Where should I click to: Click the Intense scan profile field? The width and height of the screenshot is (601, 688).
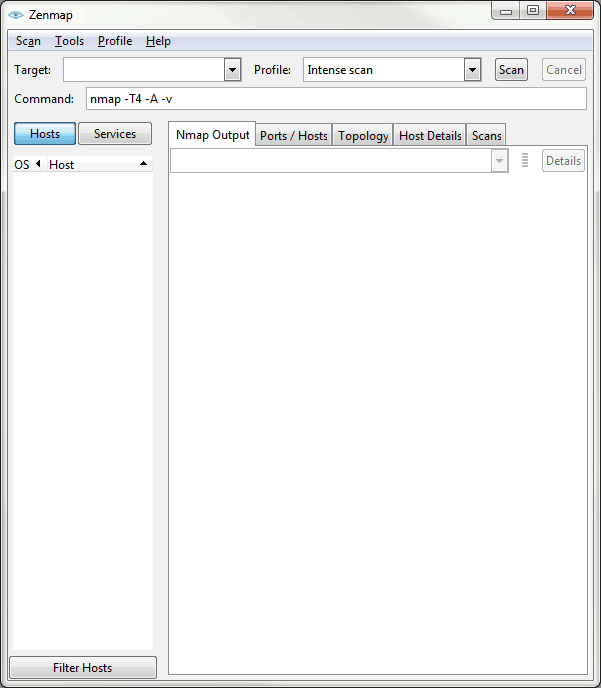[384, 70]
